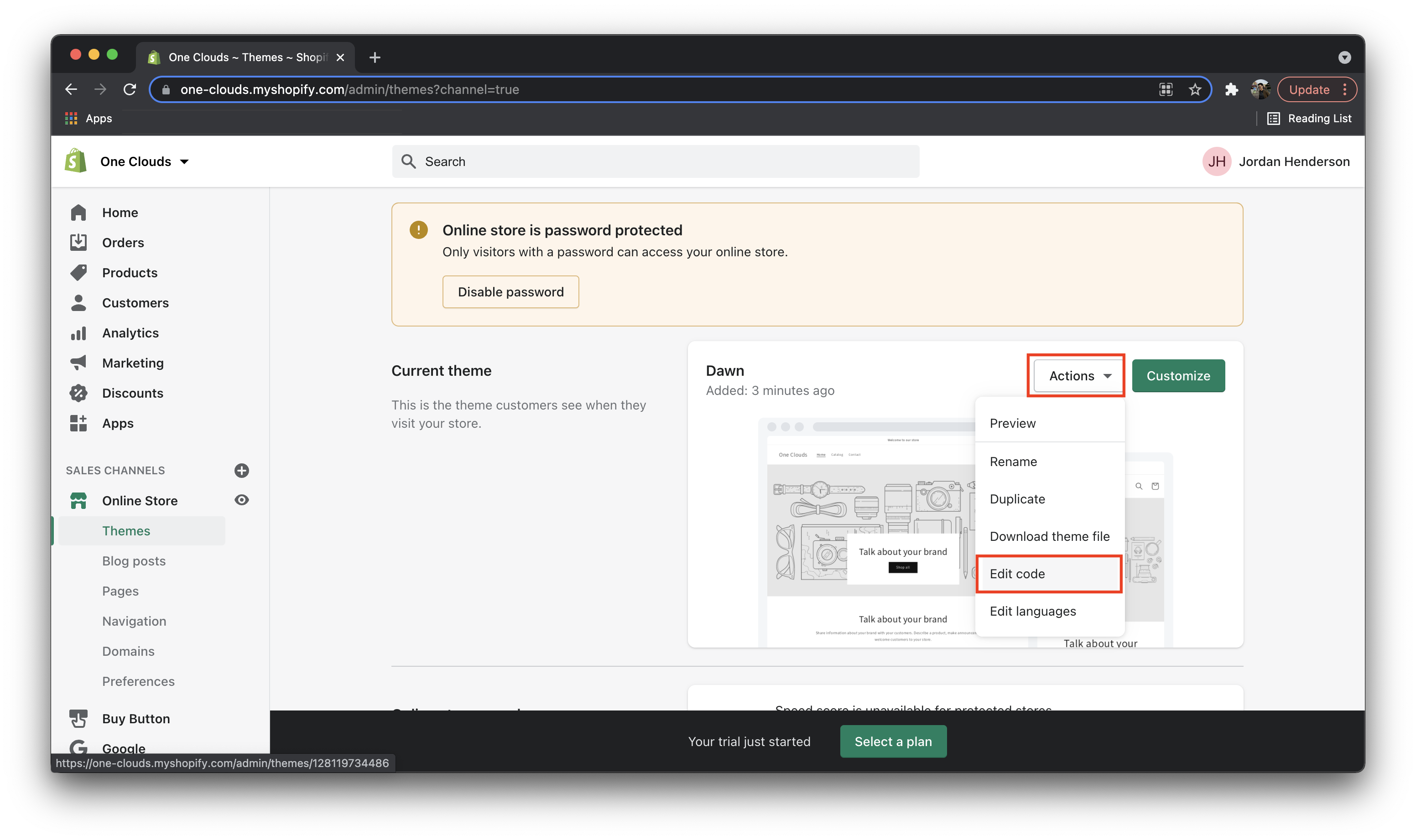Click the Marketing icon in sidebar

pos(80,362)
